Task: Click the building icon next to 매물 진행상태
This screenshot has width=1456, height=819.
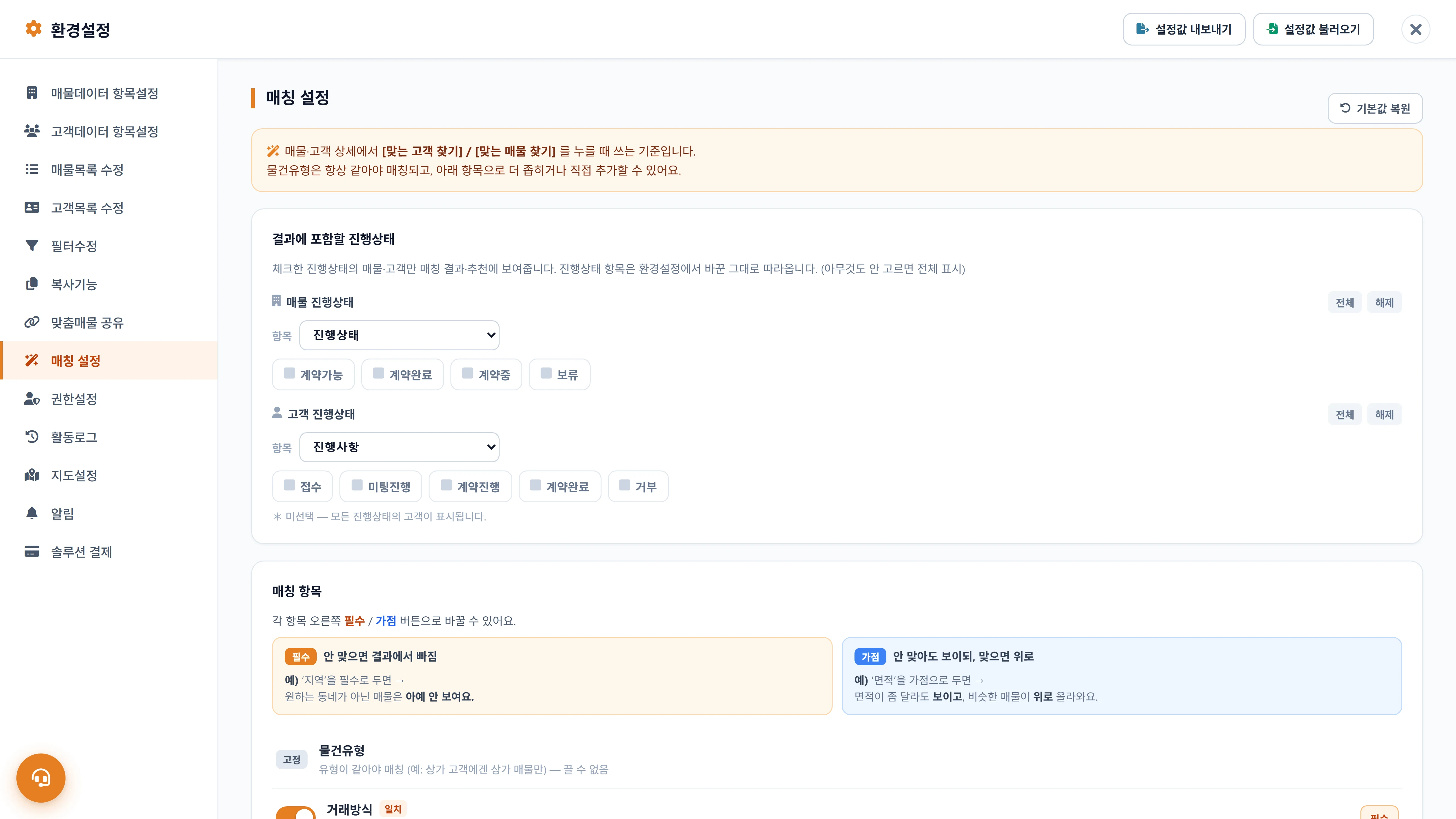Action: pyautogui.click(x=276, y=301)
